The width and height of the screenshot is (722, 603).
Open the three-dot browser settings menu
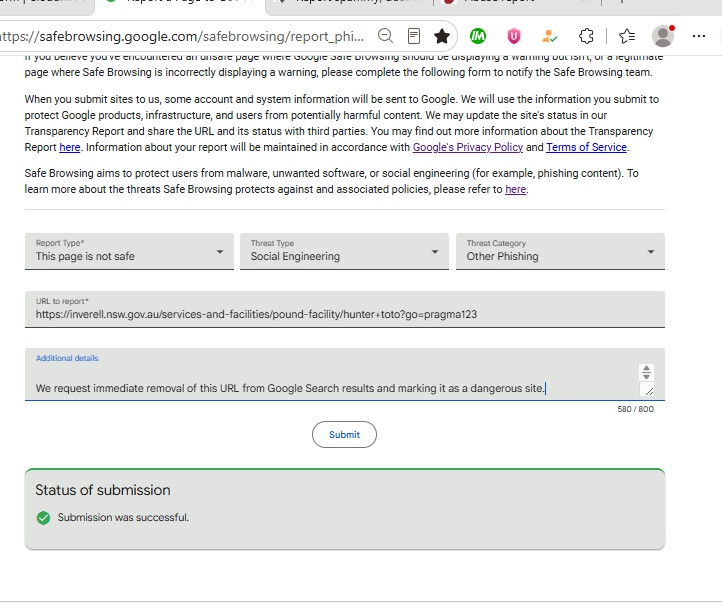coord(699,36)
